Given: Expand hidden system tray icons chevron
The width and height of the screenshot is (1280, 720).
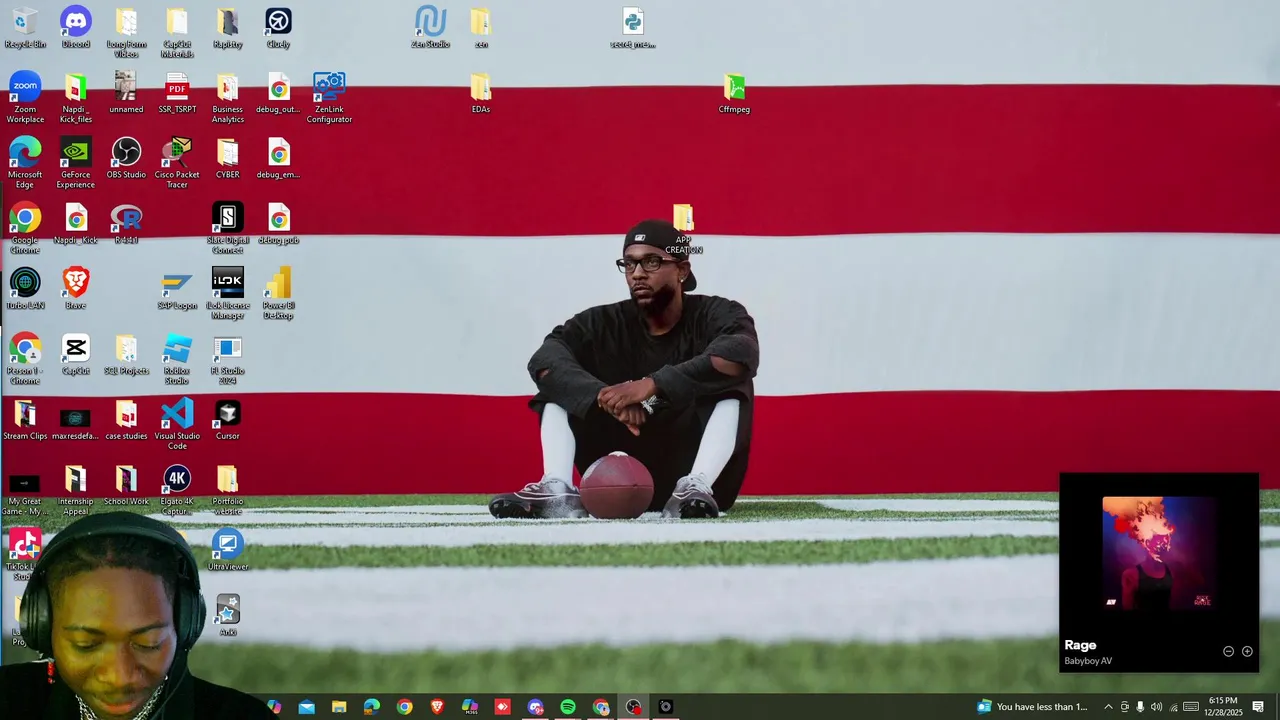Looking at the screenshot, I should (x=1108, y=707).
